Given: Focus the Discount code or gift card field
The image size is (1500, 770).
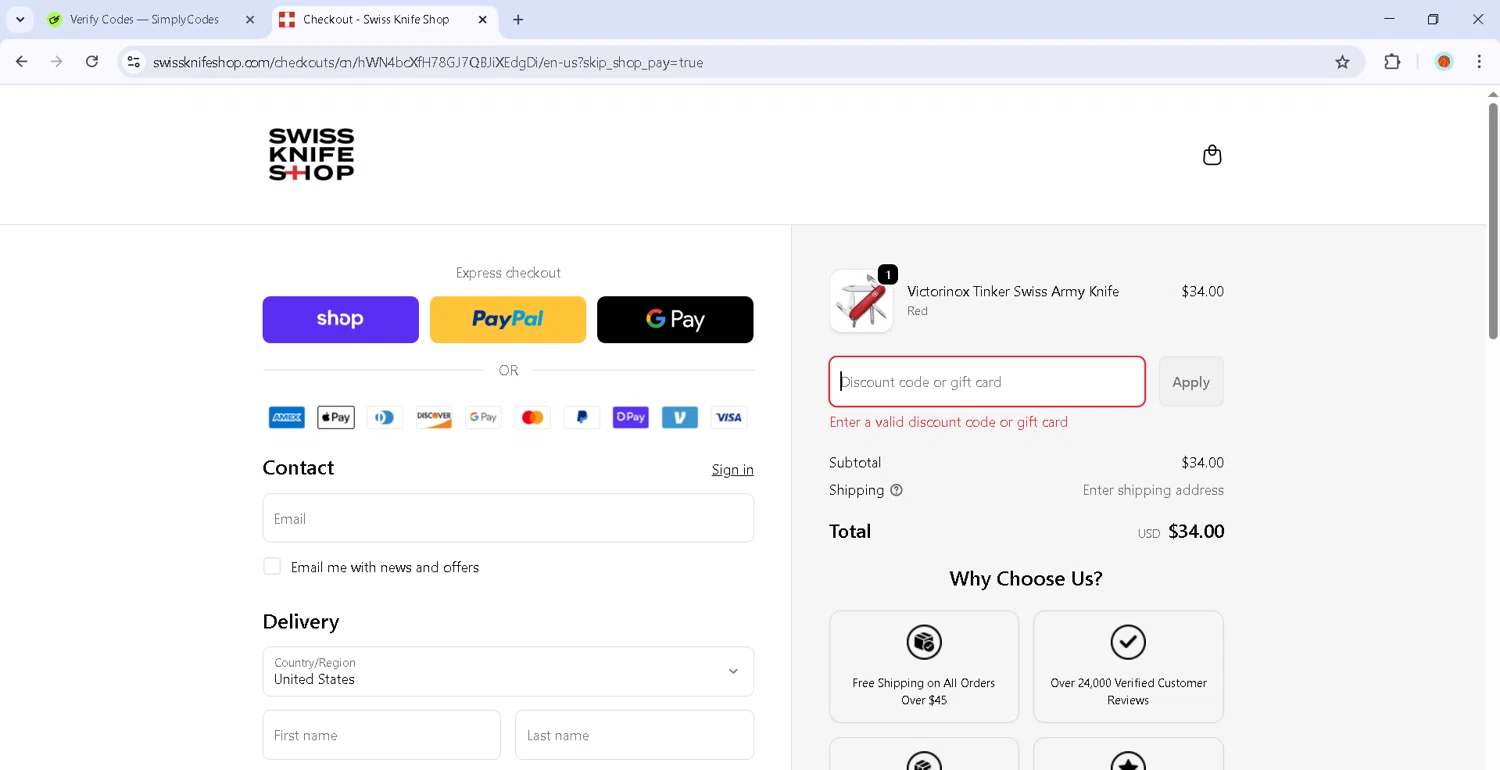Looking at the screenshot, I should (x=986, y=382).
